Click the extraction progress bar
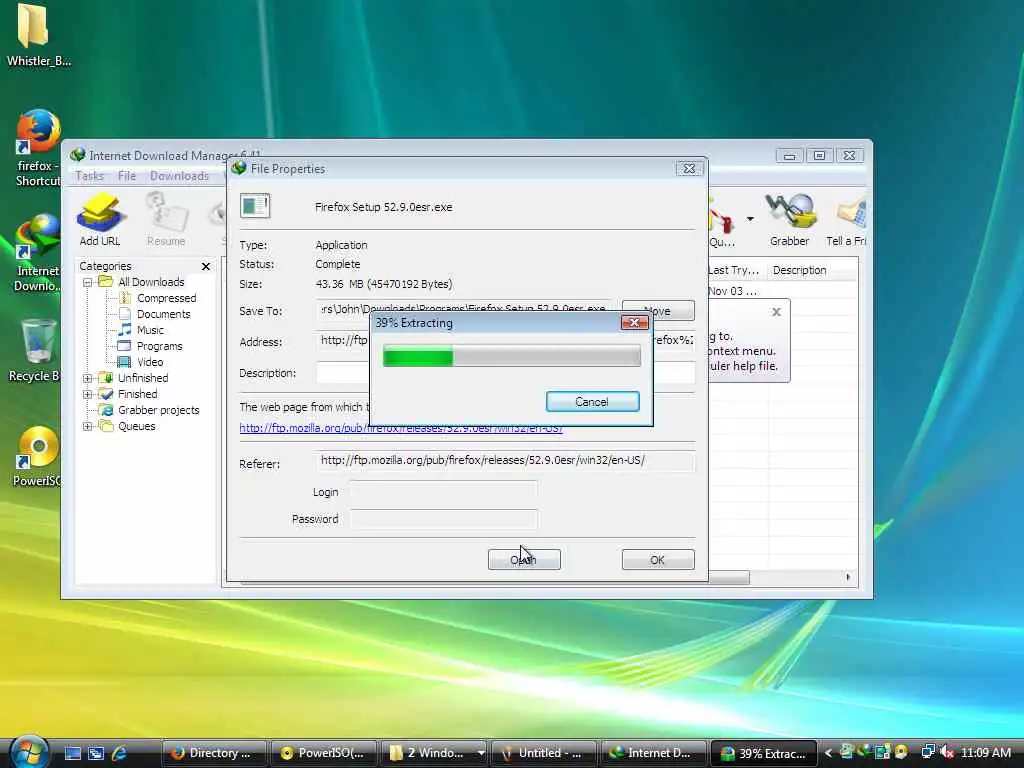The width and height of the screenshot is (1024, 768). tap(511, 356)
